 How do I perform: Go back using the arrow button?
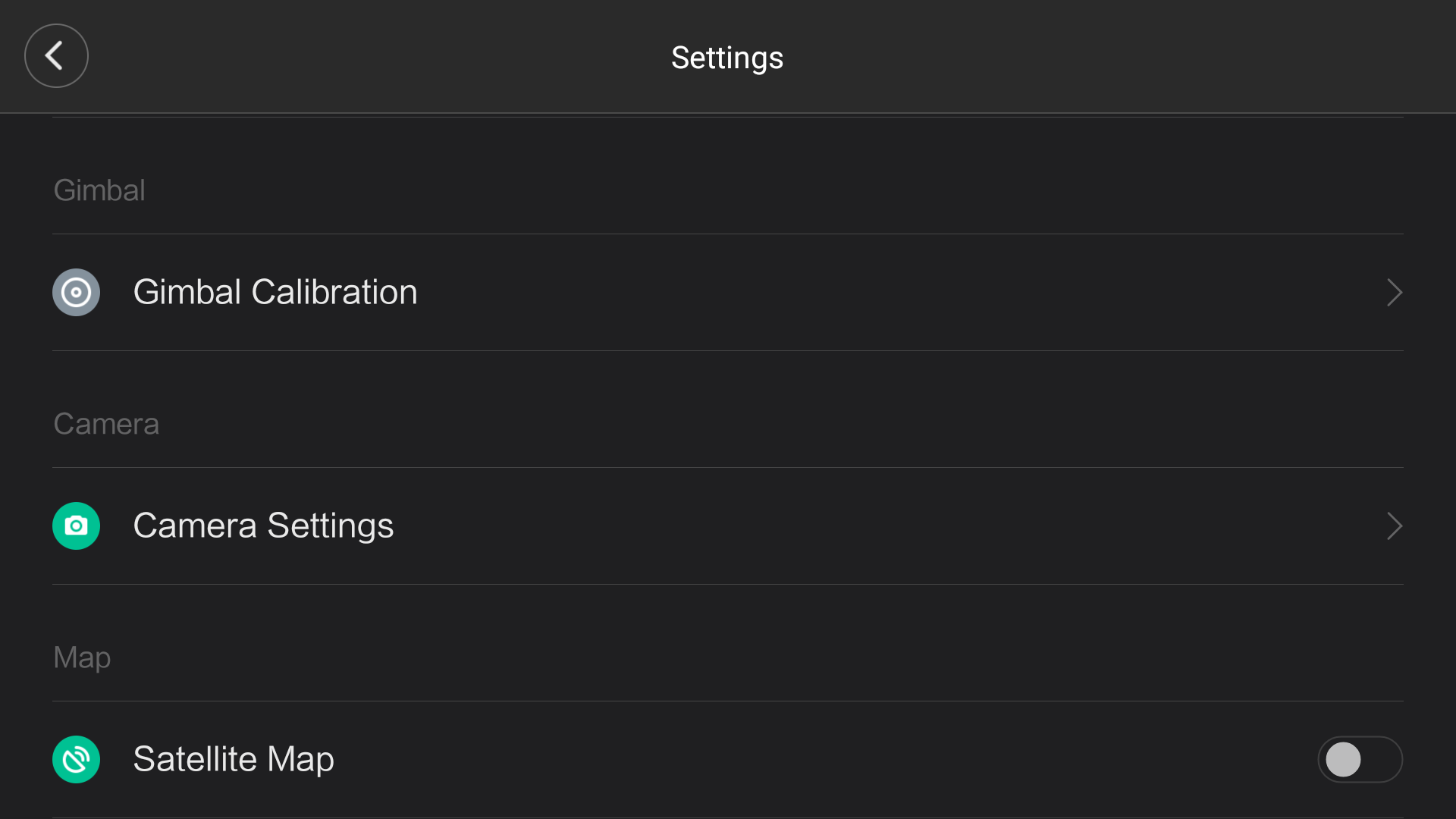56,56
